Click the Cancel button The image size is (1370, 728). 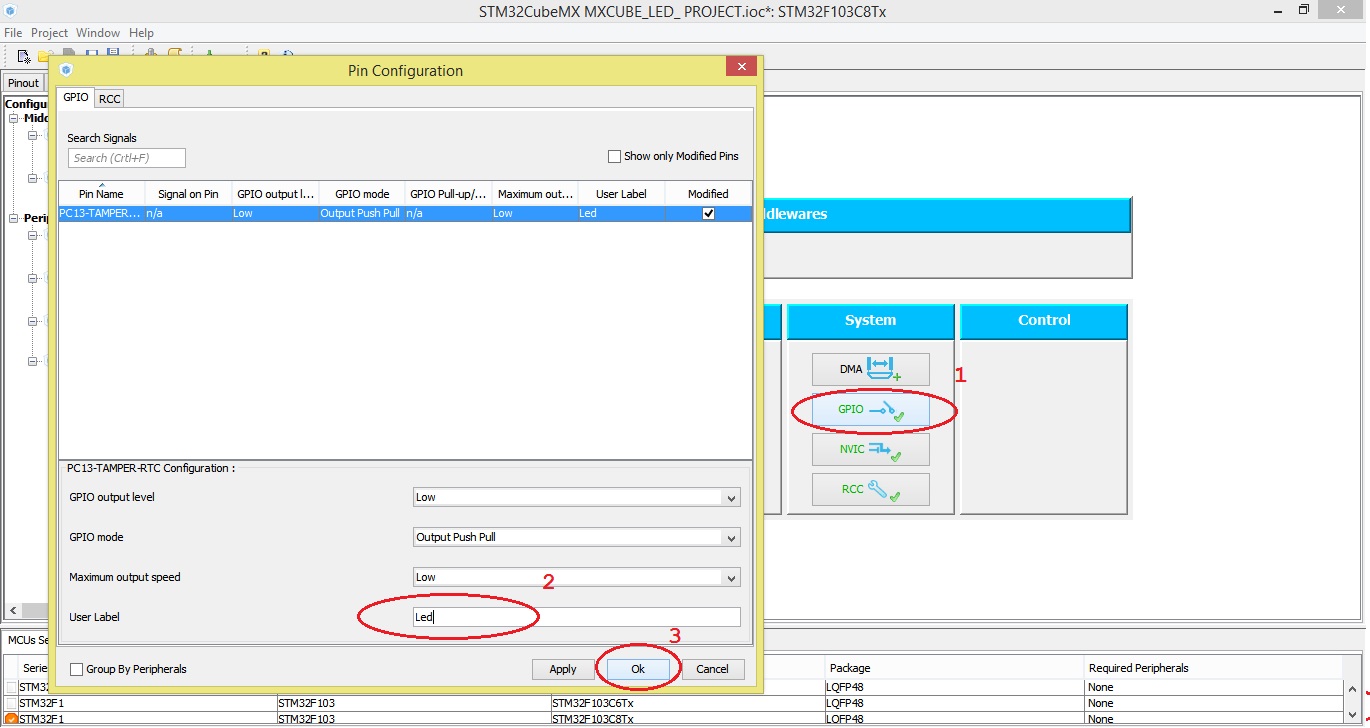tap(712, 669)
